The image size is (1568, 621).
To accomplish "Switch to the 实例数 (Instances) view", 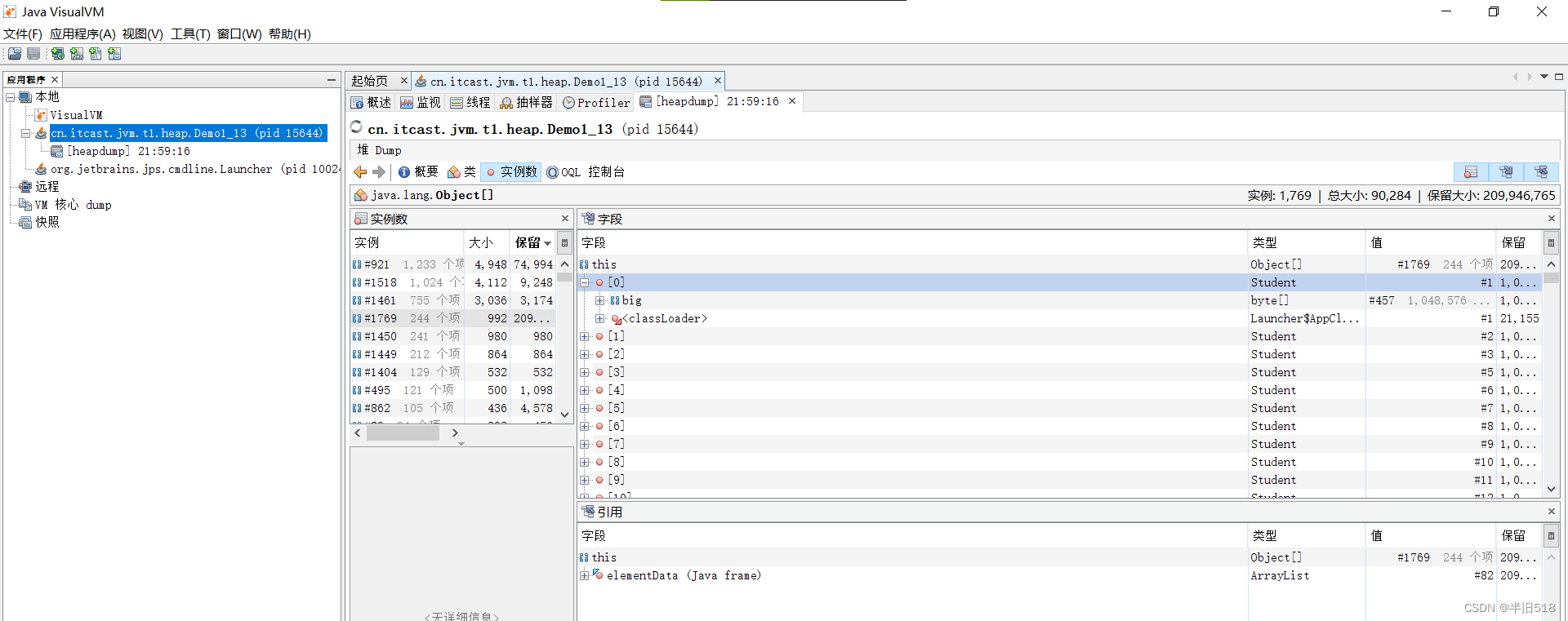I will 511,172.
